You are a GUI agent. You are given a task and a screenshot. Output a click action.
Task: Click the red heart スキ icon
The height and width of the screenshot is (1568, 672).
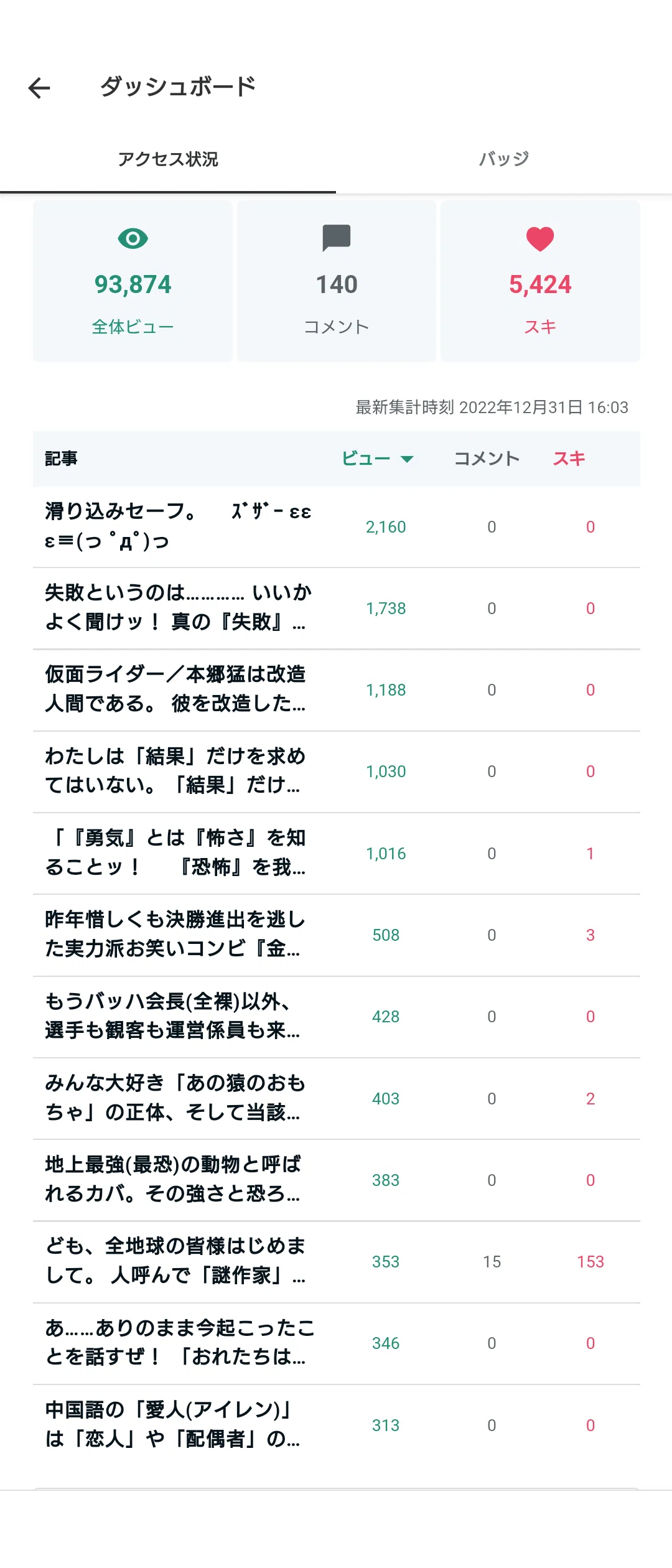(540, 239)
